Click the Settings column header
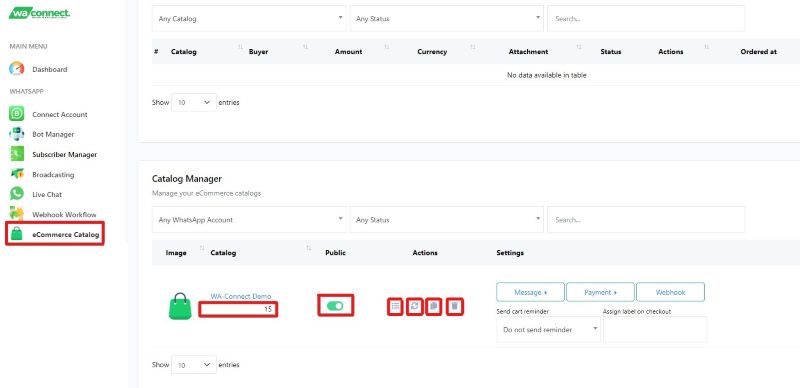800x388 pixels. pyautogui.click(x=510, y=253)
